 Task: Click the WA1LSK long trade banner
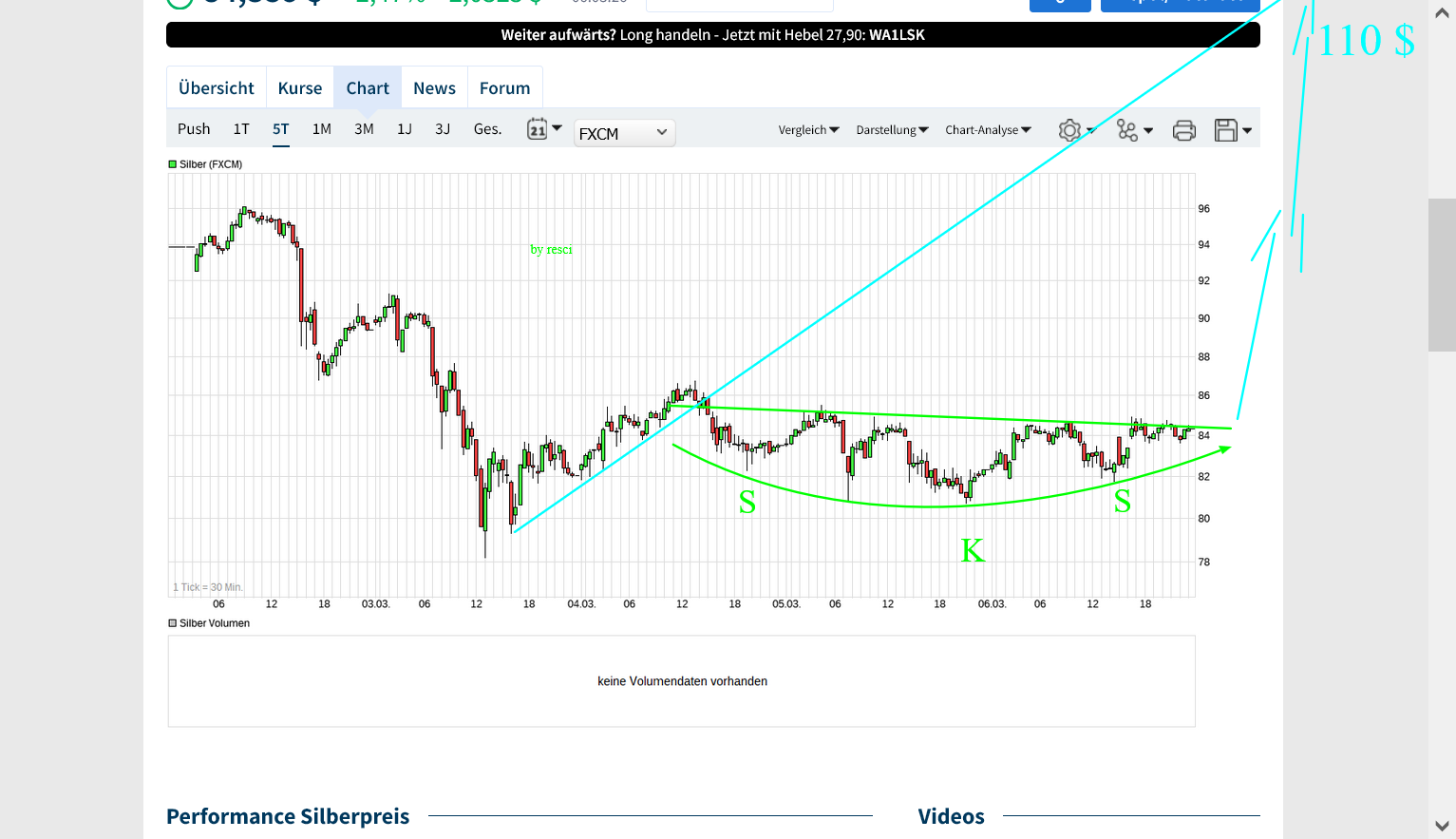coord(712,35)
